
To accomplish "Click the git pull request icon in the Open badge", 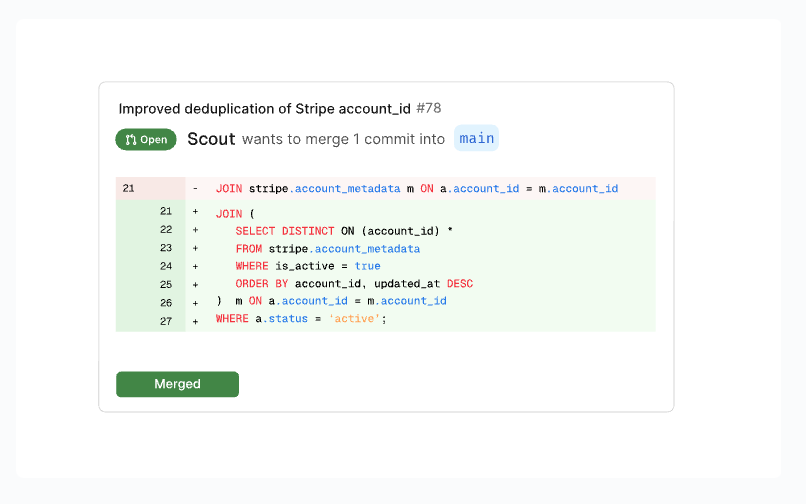I will [x=131, y=139].
